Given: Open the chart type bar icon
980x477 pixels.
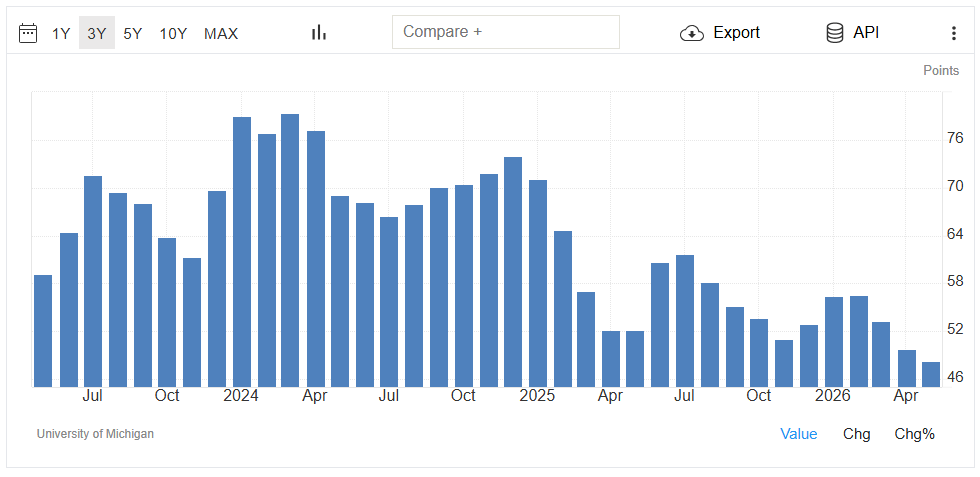Looking at the screenshot, I should pyautogui.click(x=319, y=33).
